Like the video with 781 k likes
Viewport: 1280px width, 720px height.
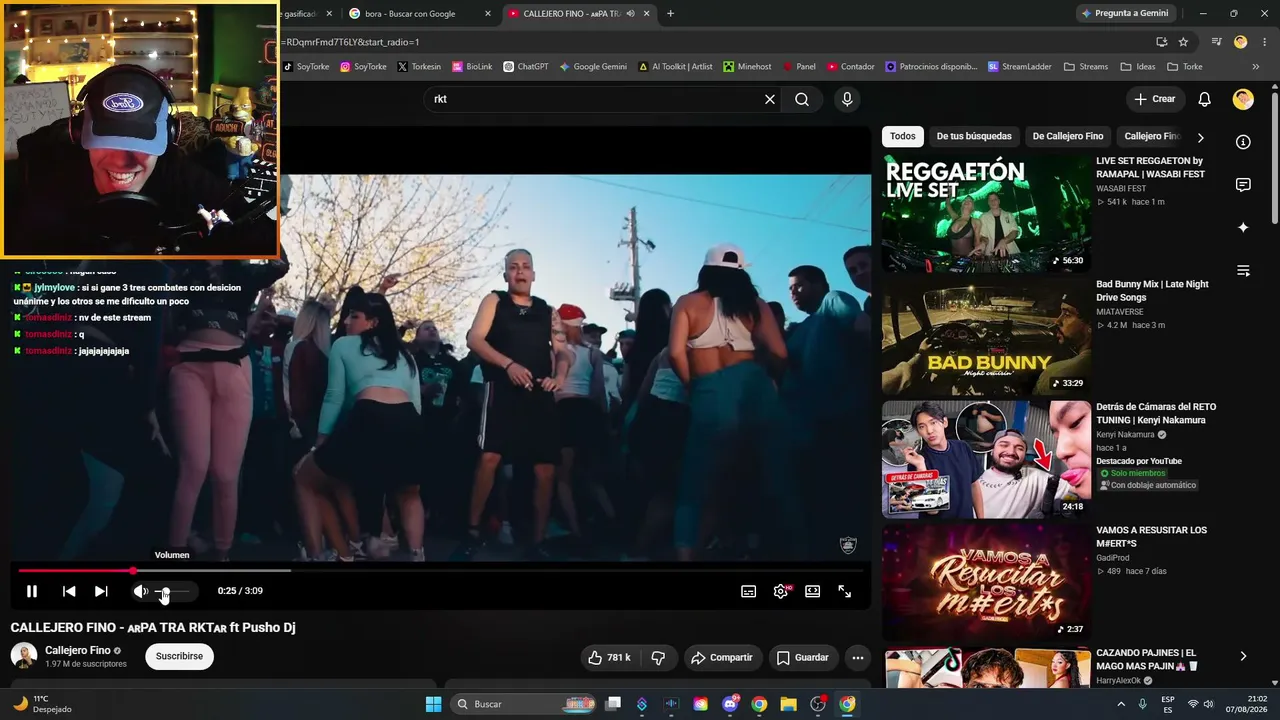609,657
